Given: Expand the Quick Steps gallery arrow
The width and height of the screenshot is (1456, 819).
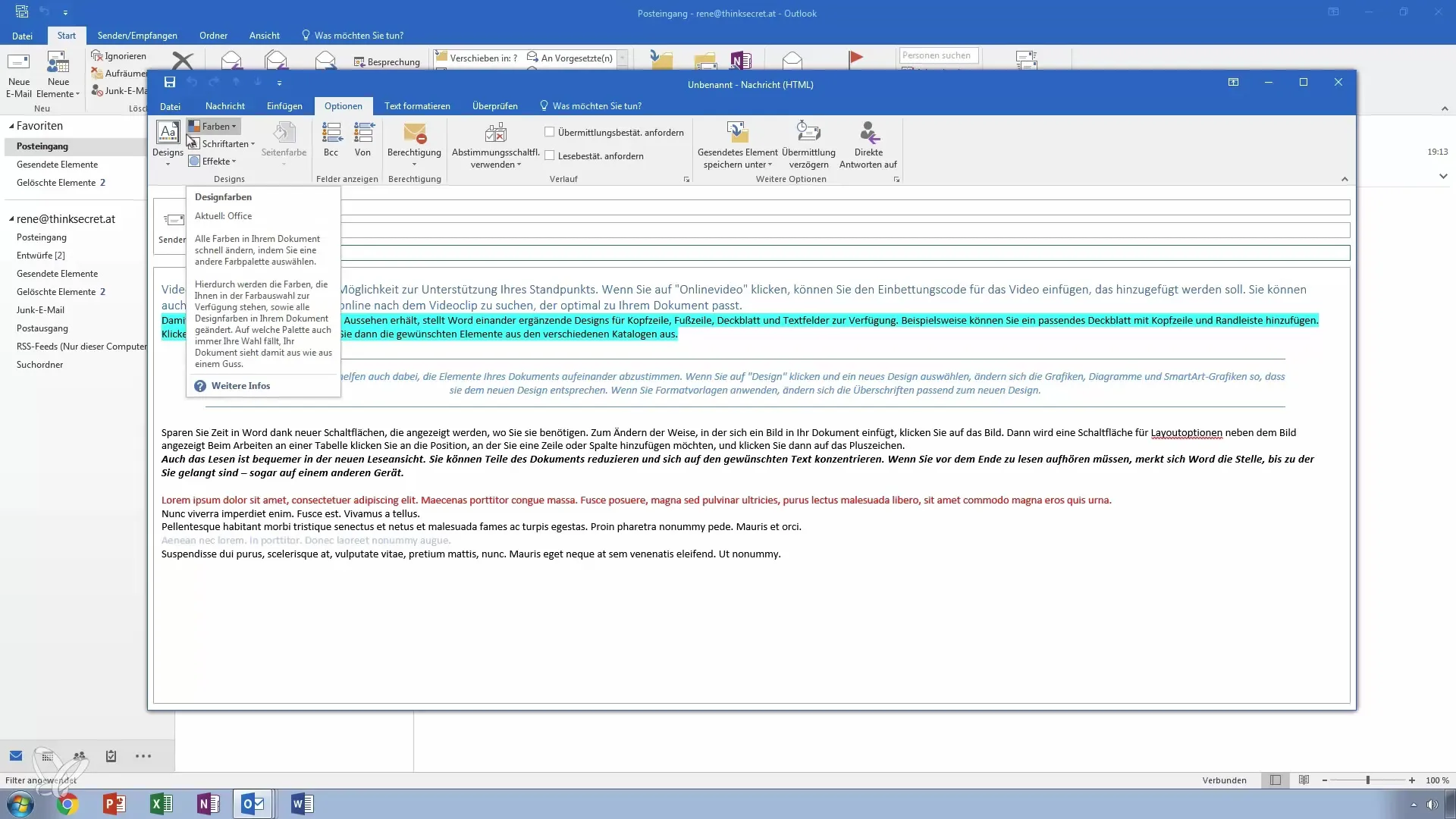Looking at the screenshot, I should click(x=623, y=58).
